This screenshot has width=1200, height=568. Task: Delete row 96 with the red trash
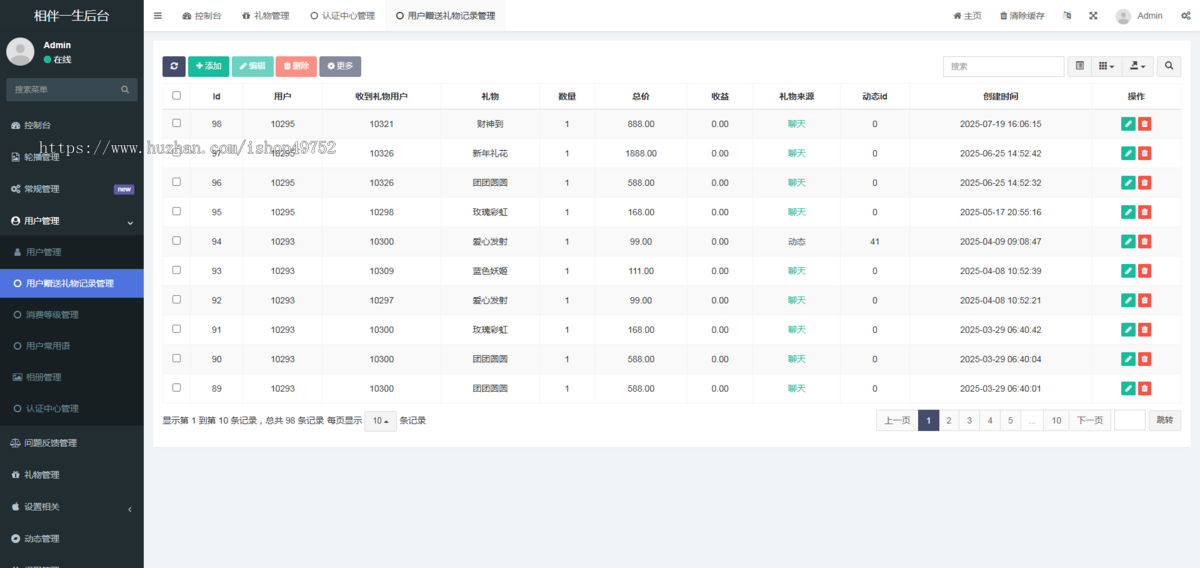point(1144,183)
